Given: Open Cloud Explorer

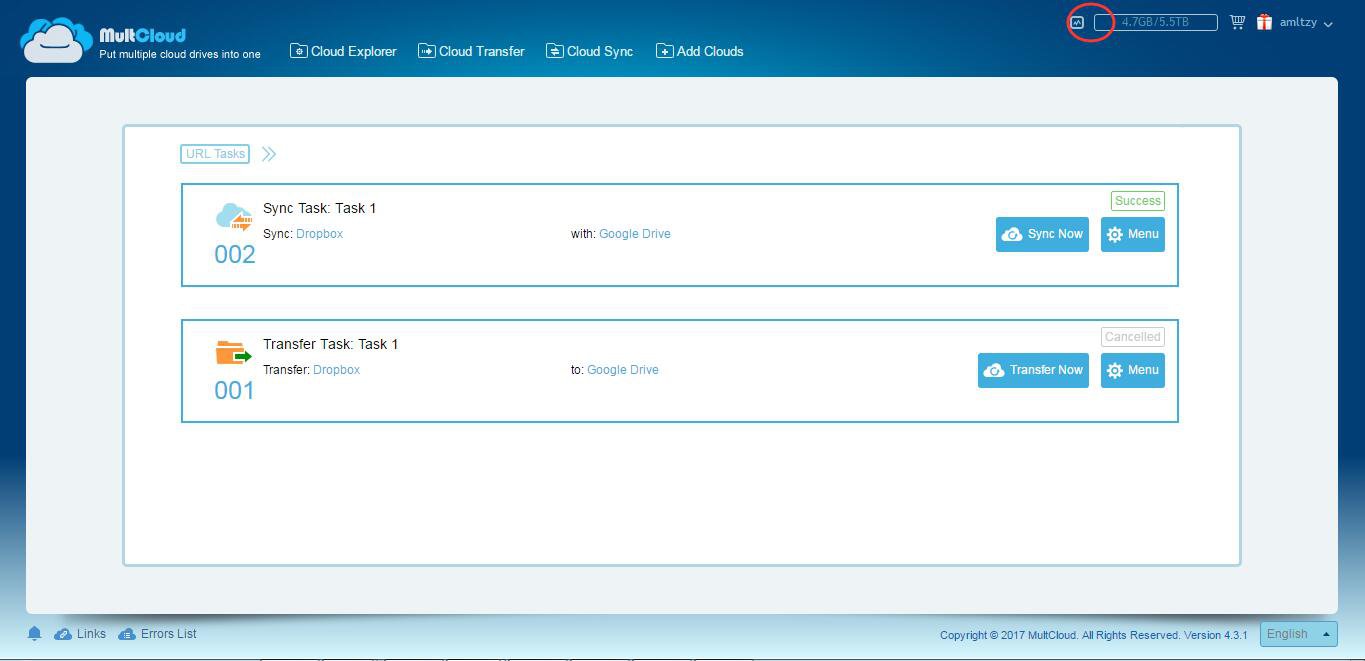Looking at the screenshot, I should pos(343,51).
